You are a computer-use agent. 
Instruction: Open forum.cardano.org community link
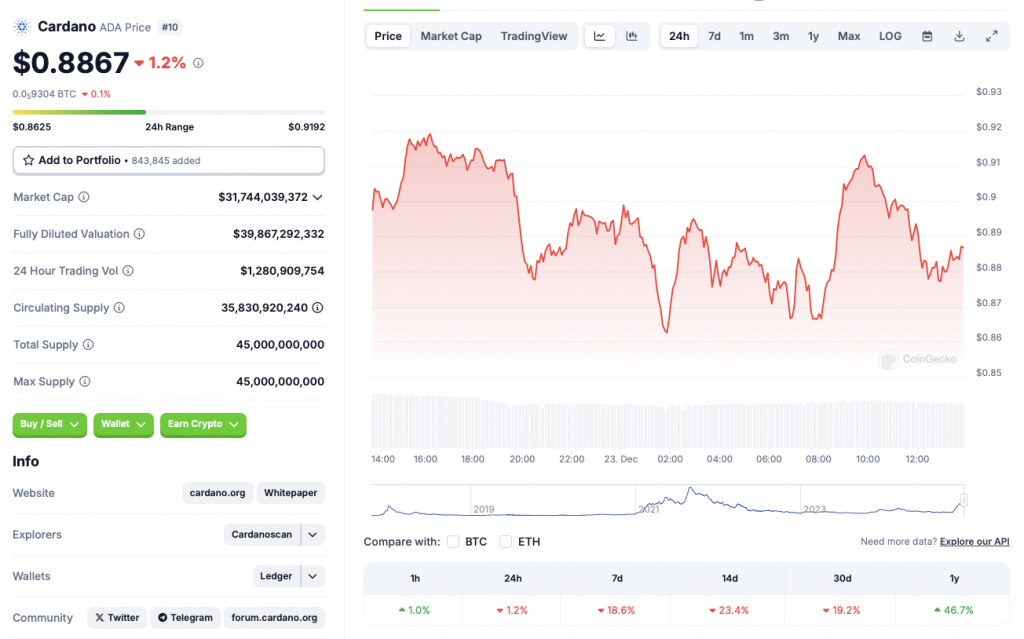274,617
